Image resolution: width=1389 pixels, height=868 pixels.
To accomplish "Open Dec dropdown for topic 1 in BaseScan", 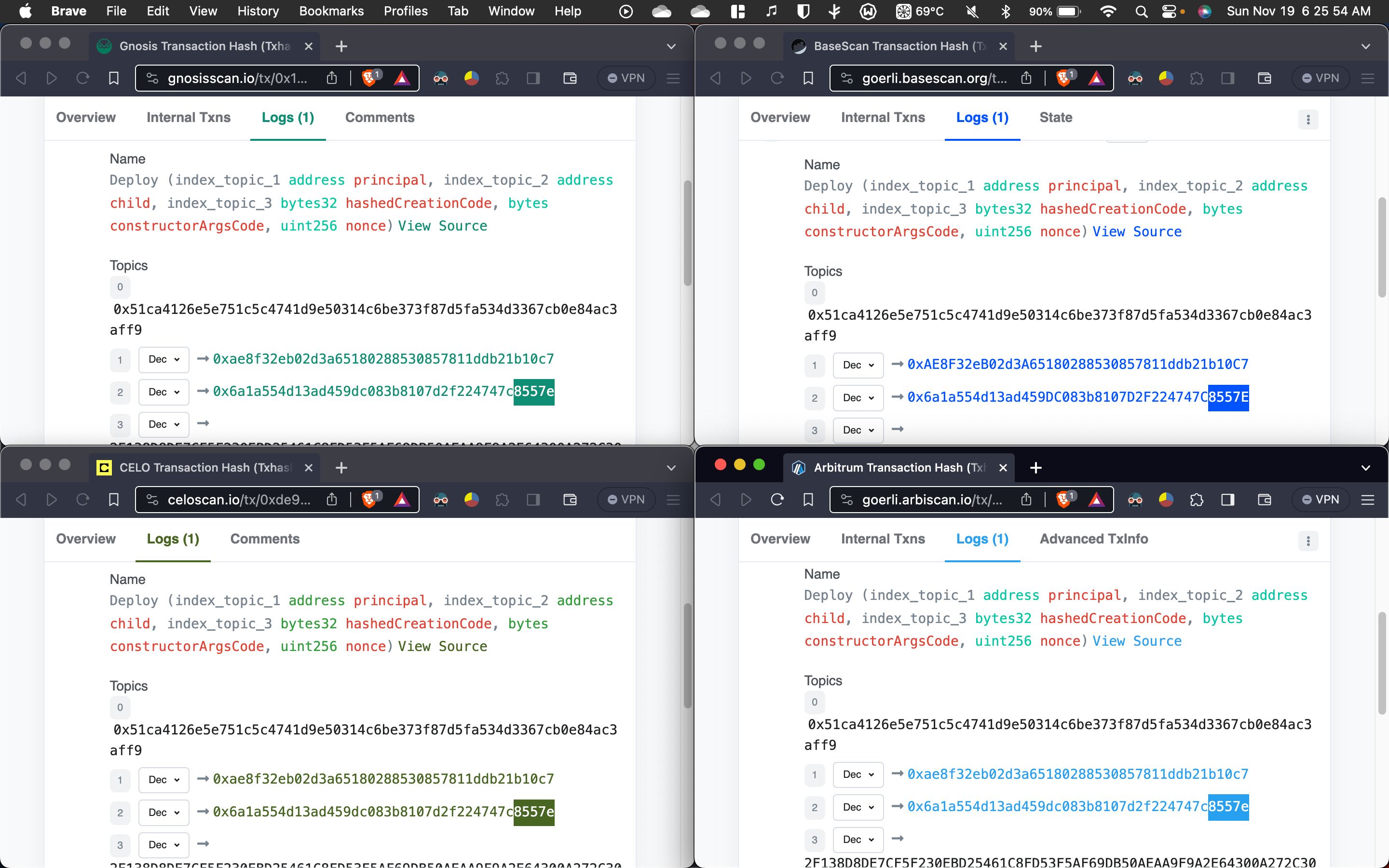I will [858, 365].
